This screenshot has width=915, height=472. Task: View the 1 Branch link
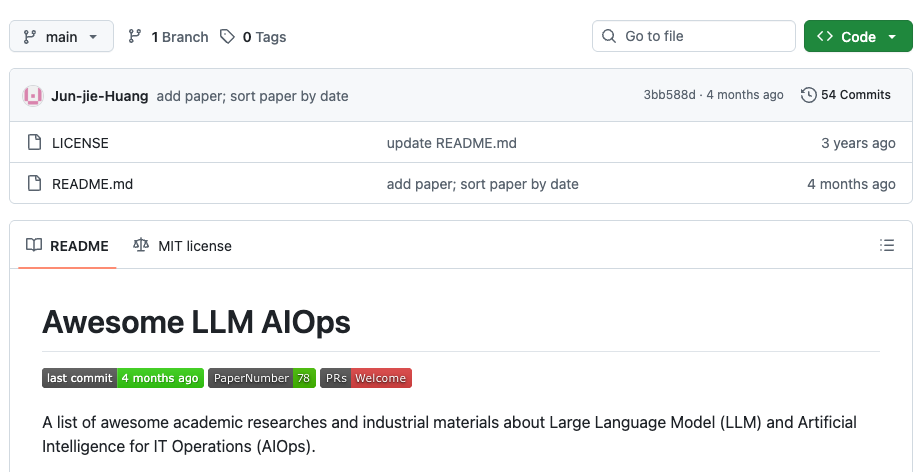click(x=168, y=37)
